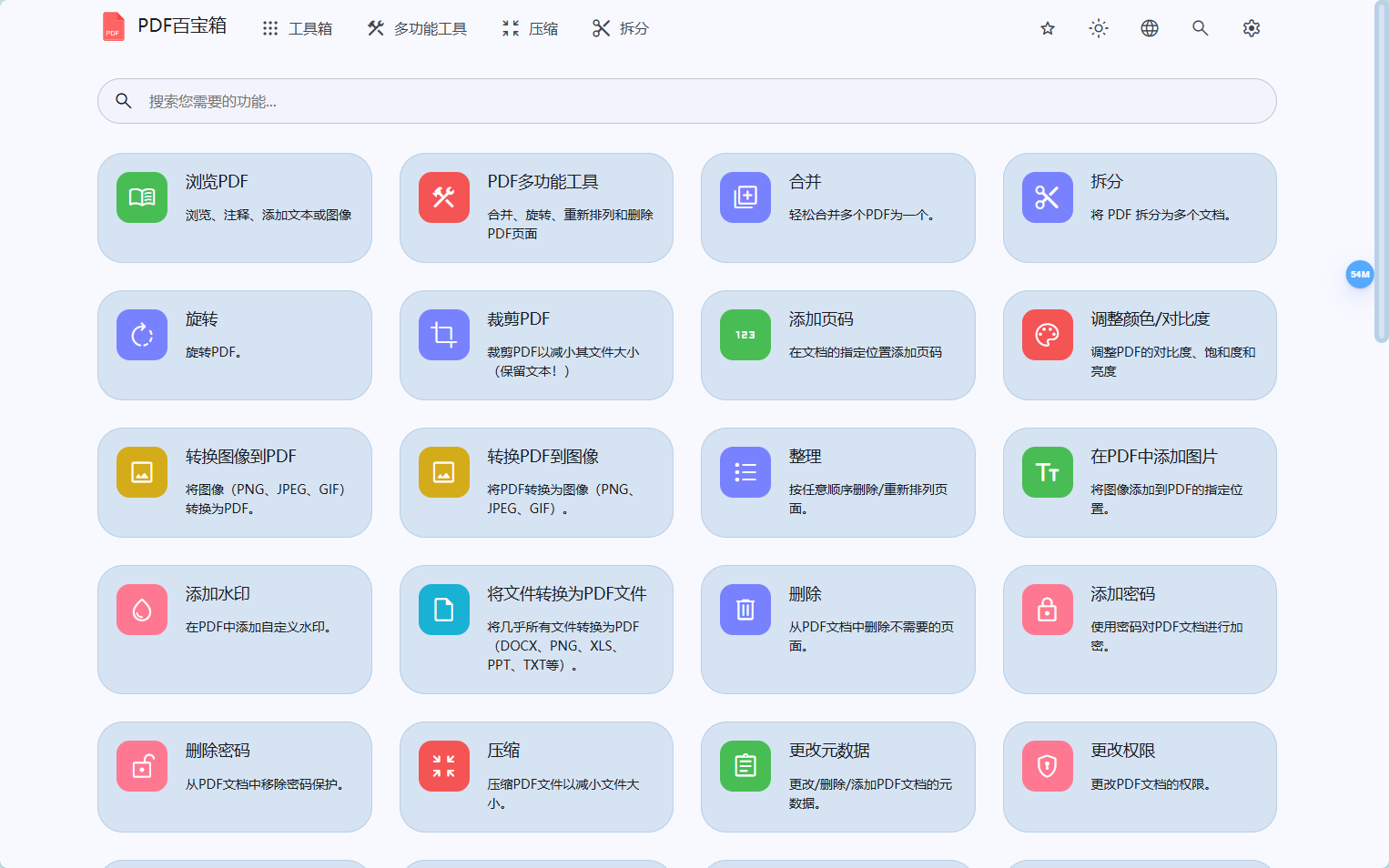The width and height of the screenshot is (1389, 868).
Task: Click the 裁剪PDF card title
Action: [x=518, y=319]
